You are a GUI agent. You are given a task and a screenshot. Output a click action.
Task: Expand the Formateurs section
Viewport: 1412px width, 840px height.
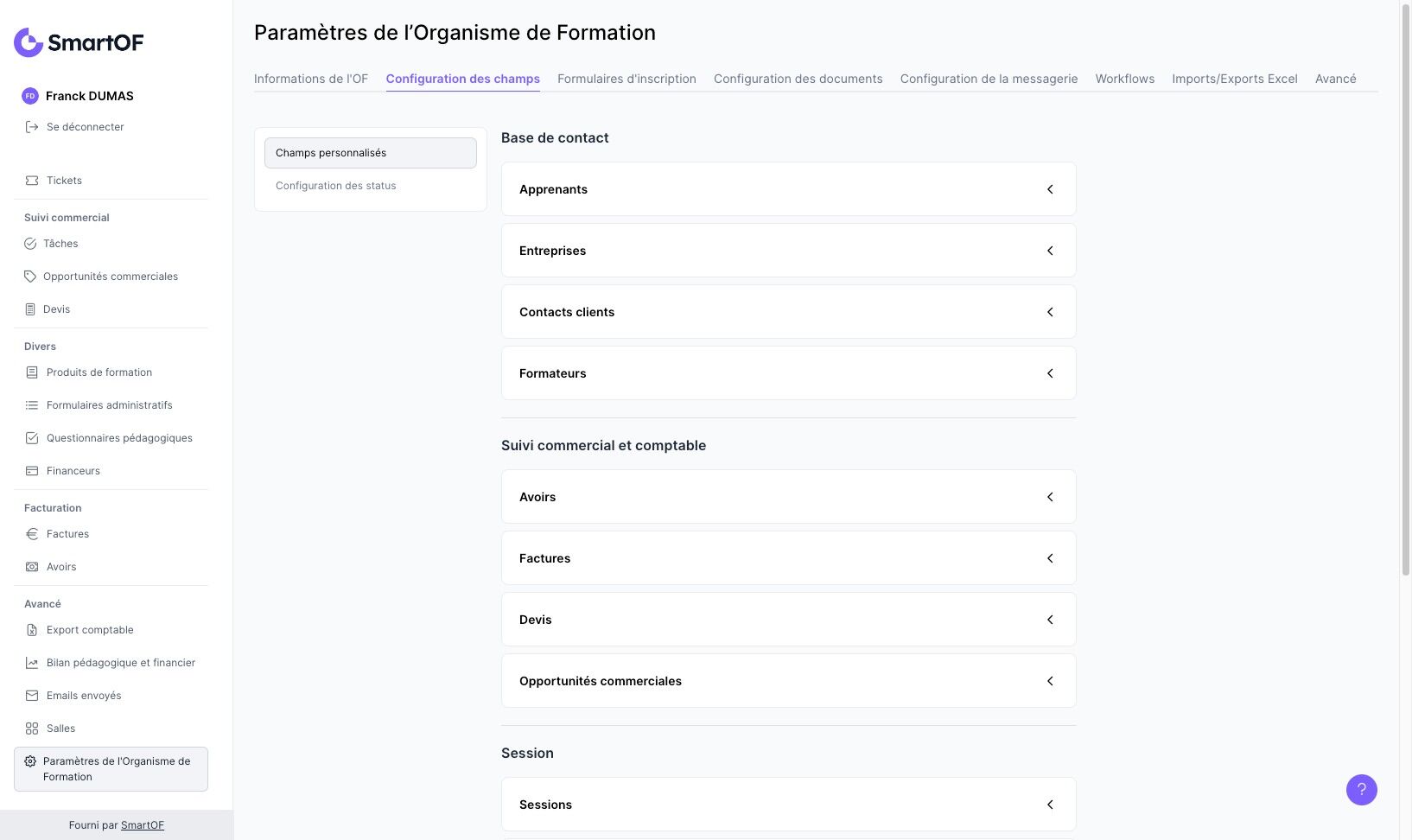[1050, 373]
